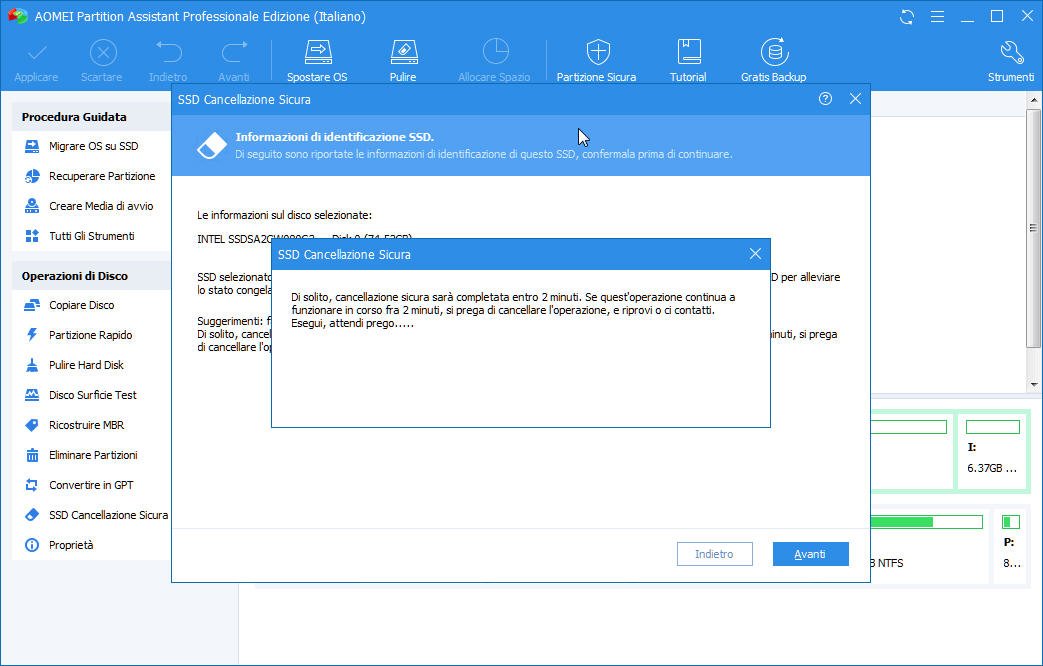Select the I: 6.37GB partition block
This screenshot has height=666, width=1043.
pyautogui.click(x=992, y=452)
